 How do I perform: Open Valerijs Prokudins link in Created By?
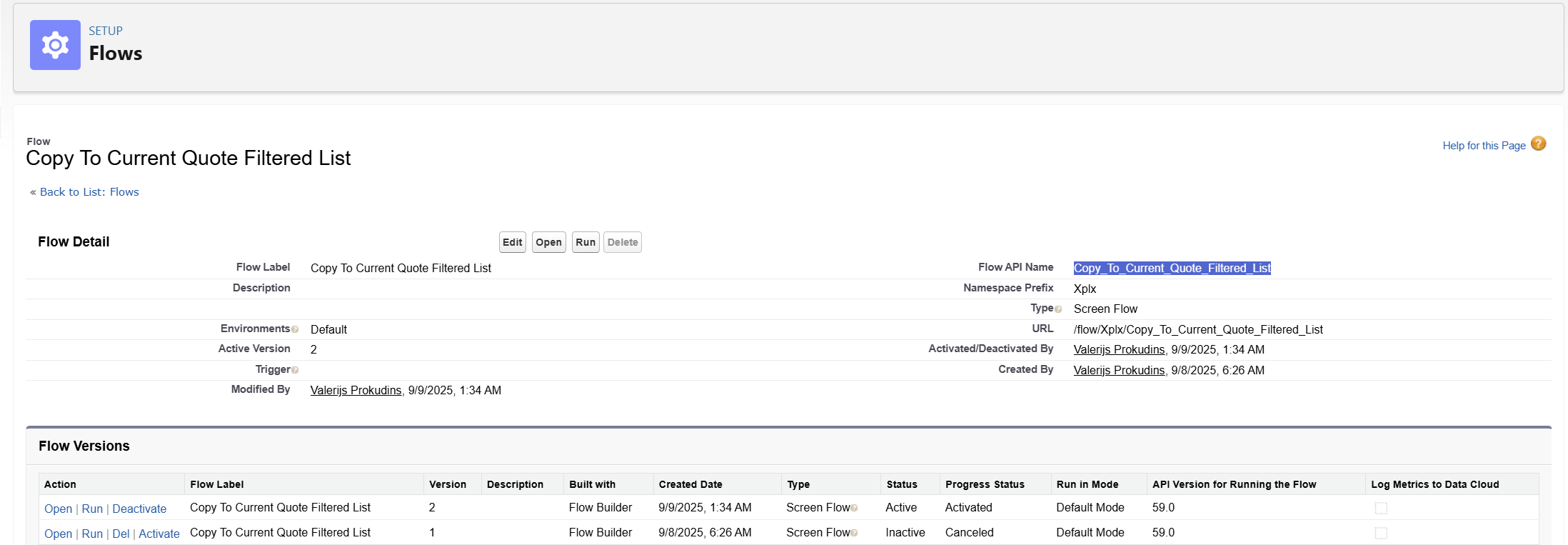(x=1119, y=370)
